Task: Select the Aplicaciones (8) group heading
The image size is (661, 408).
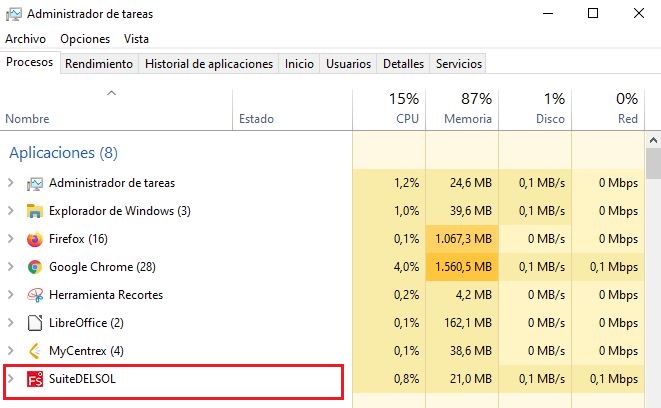Action: [63, 153]
